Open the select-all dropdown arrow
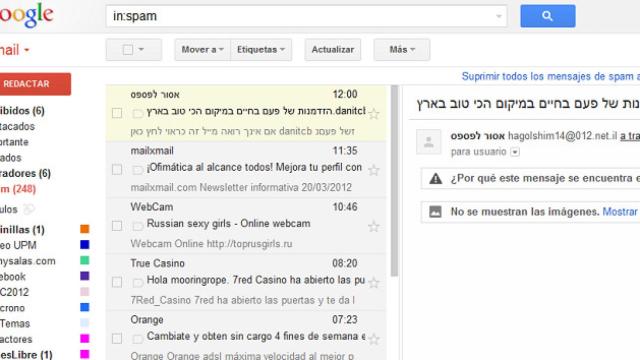 click(141, 50)
